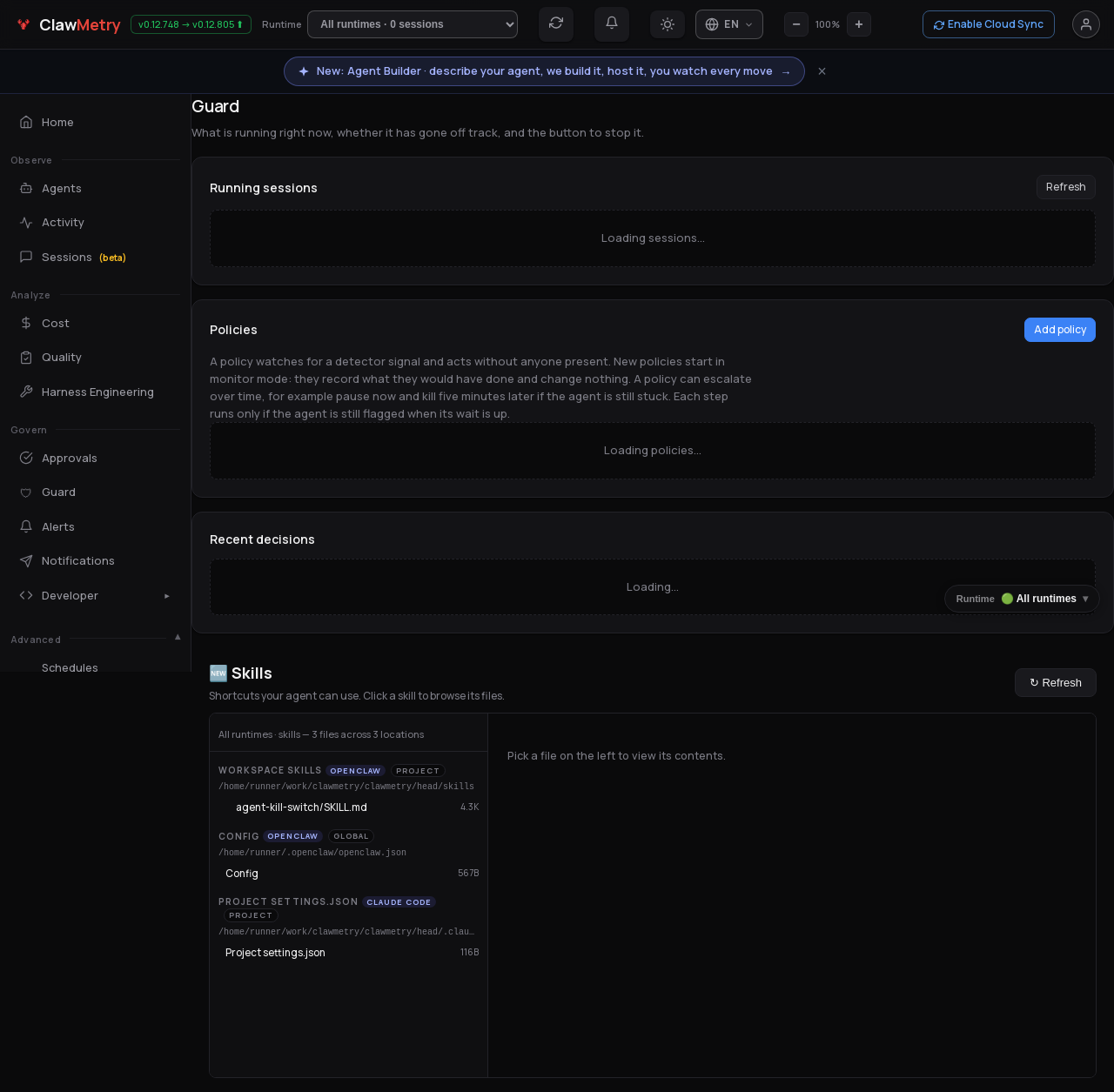
Task: Go to Activity via pulse icon
Action: pyautogui.click(x=26, y=223)
